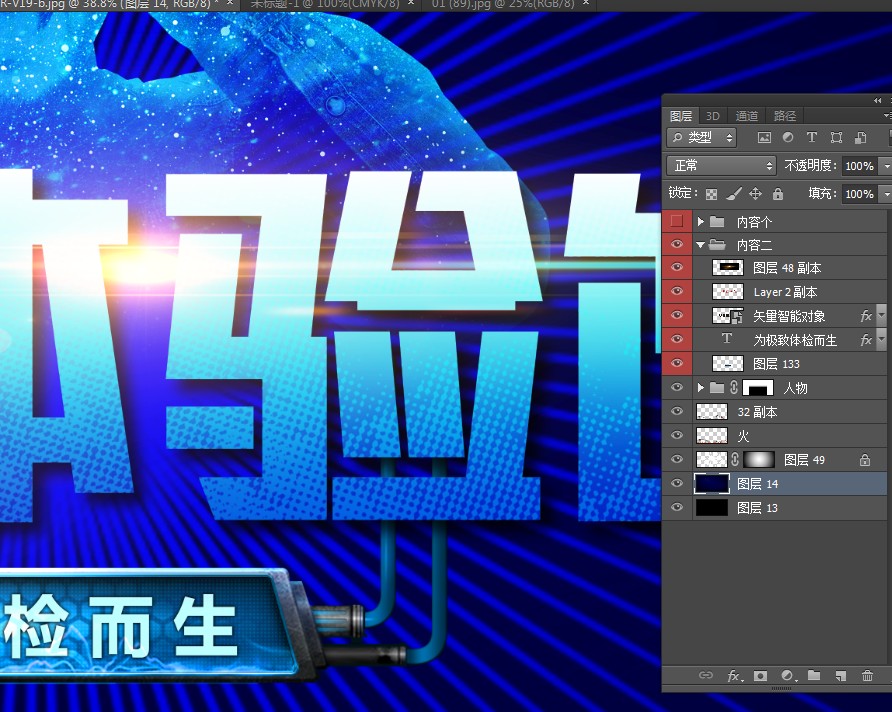Add layer mask icon at panel bottom
Screen dimensions: 892x712
pyautogui.click(x=760, y=676)
